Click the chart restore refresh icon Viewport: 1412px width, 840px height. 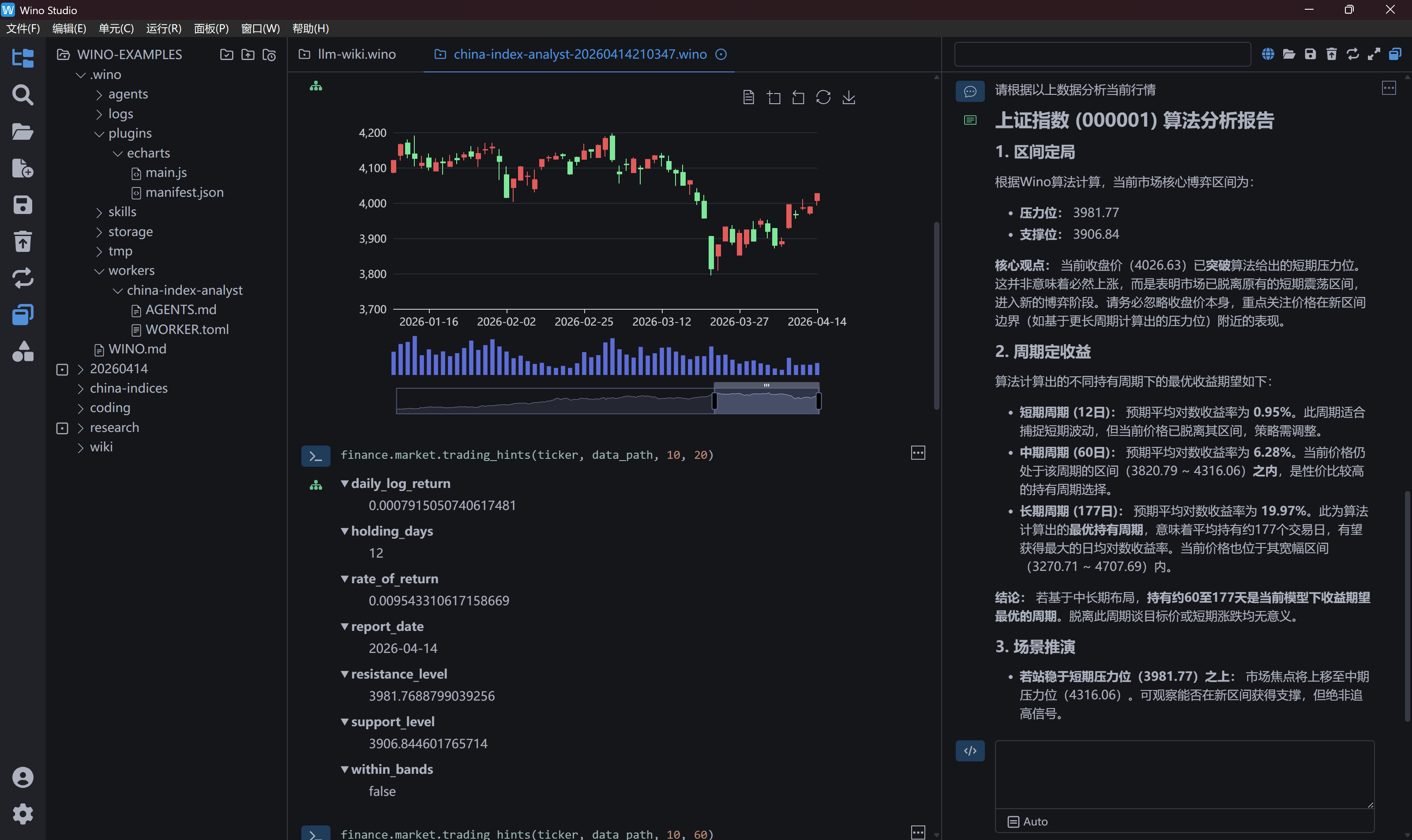(x=822, y=98)
